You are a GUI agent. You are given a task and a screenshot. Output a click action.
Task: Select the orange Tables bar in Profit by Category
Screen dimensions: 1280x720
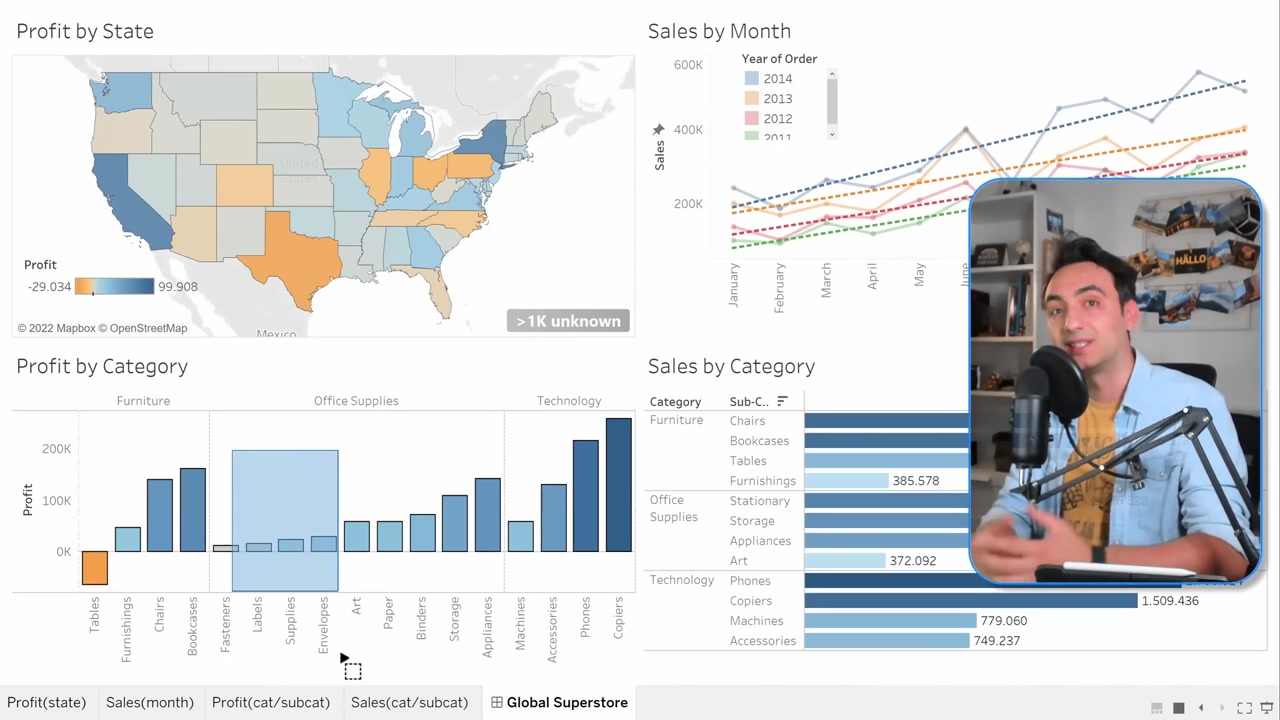pos(95,568)
